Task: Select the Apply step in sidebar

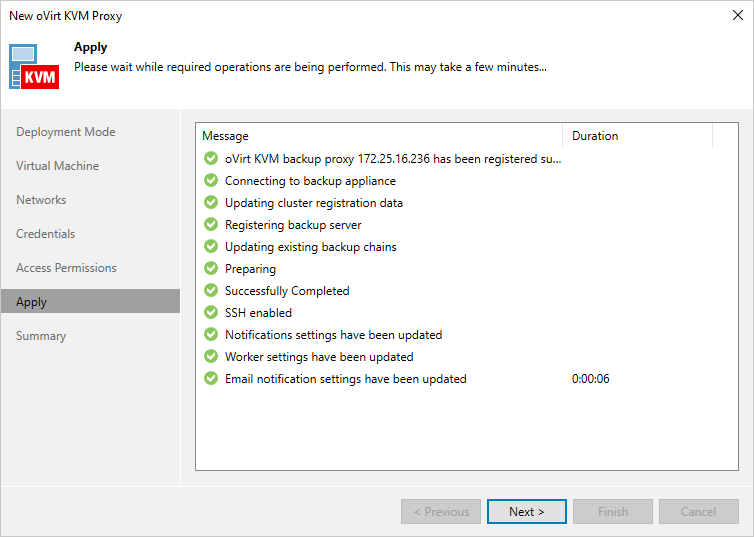Action: (90, 301)
